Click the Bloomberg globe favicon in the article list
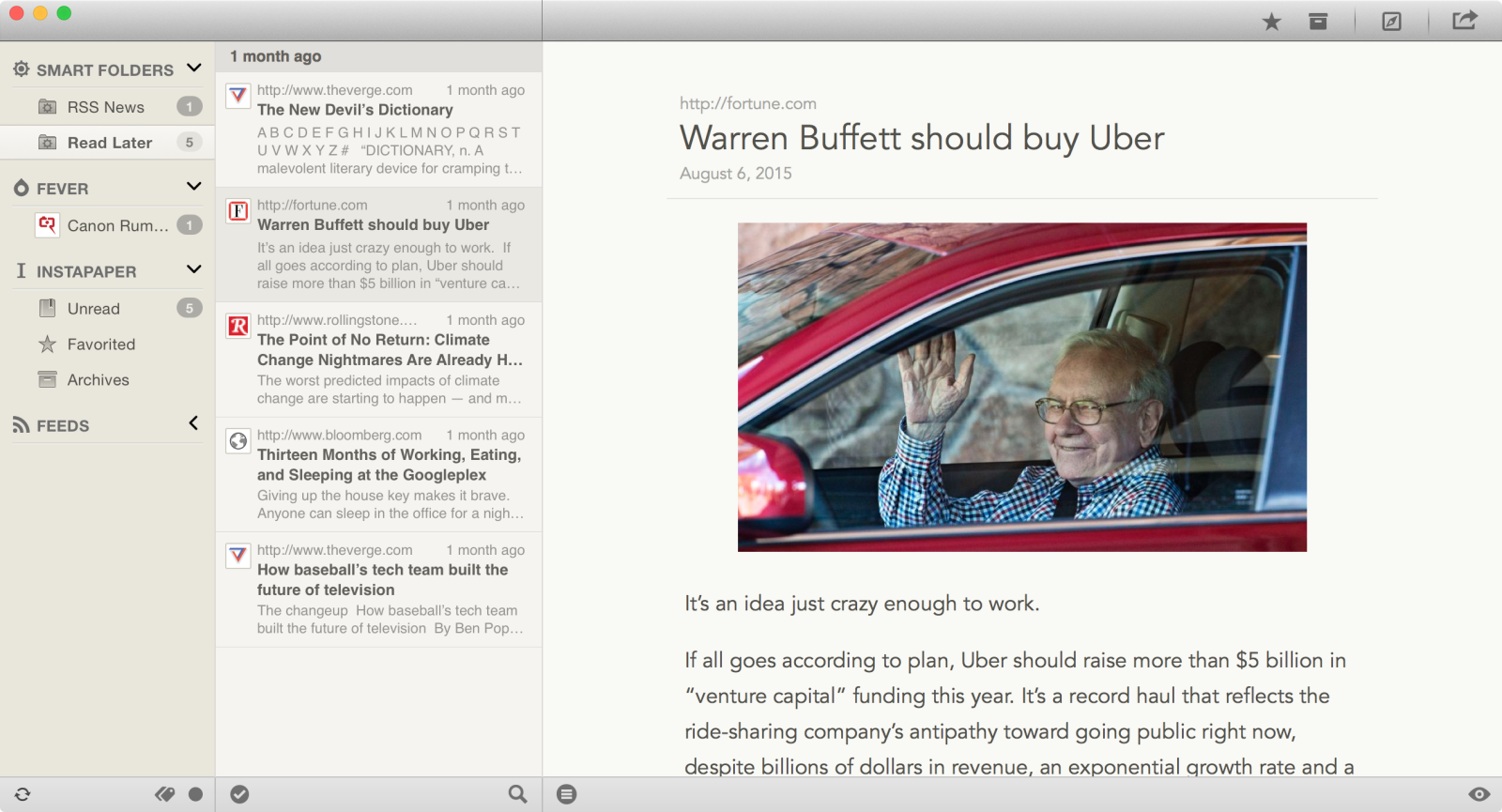 tap(238, 440)
